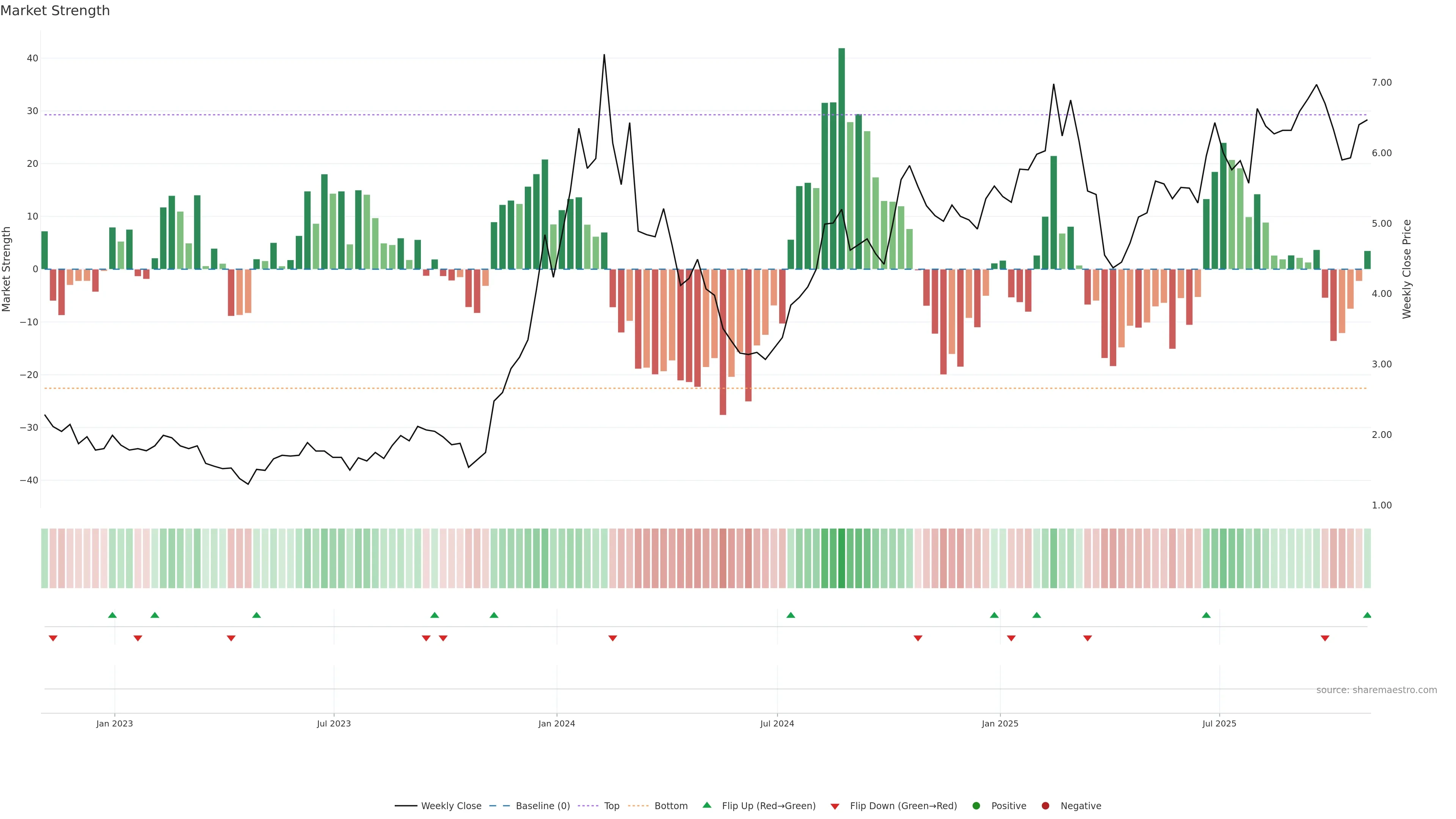Click the 7.00 right axis tick label
1456x819 pixels.
click(x=1381, y=83)
